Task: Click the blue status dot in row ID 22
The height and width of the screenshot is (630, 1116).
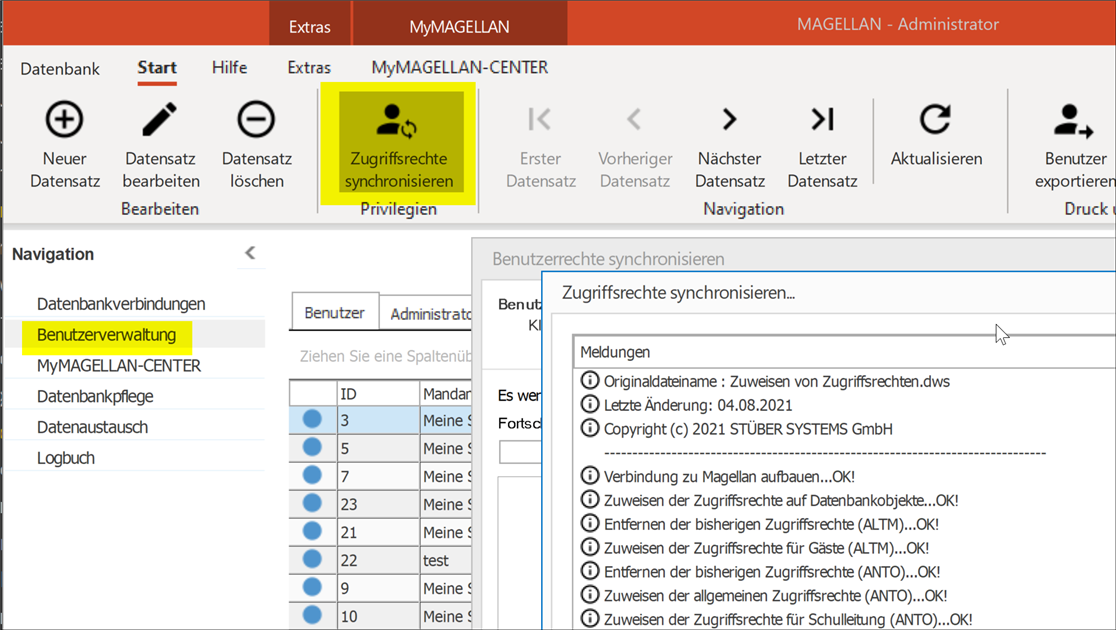Action: [x=312, y=559]
